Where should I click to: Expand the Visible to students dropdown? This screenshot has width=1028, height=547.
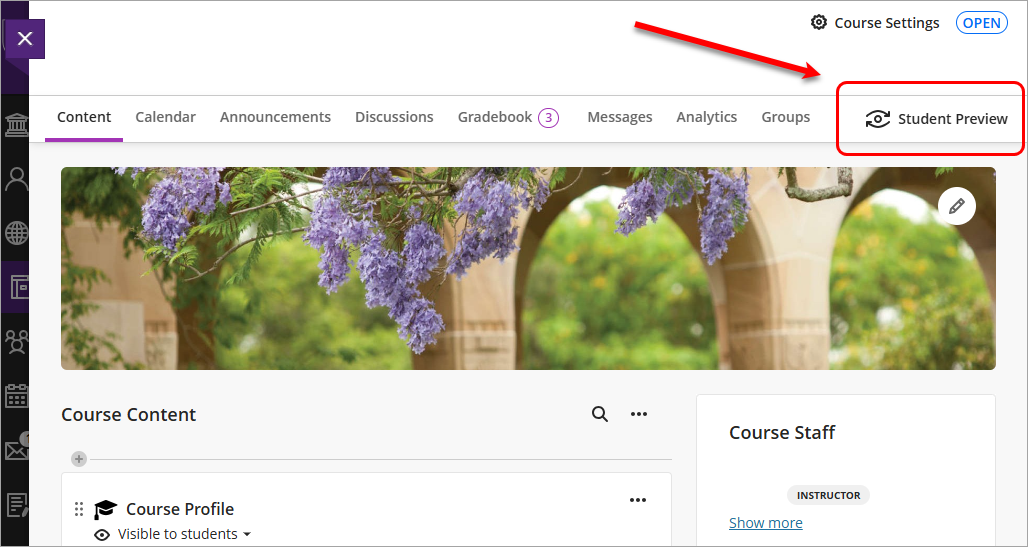coord(184,535)
